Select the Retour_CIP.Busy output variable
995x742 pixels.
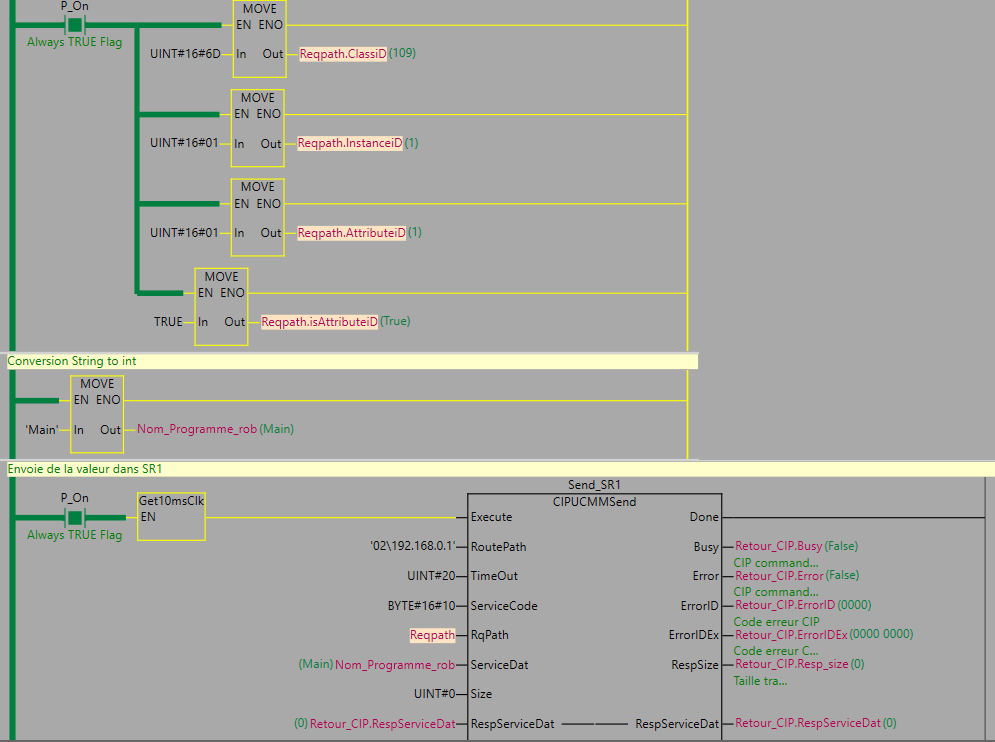tap(779, 546)
